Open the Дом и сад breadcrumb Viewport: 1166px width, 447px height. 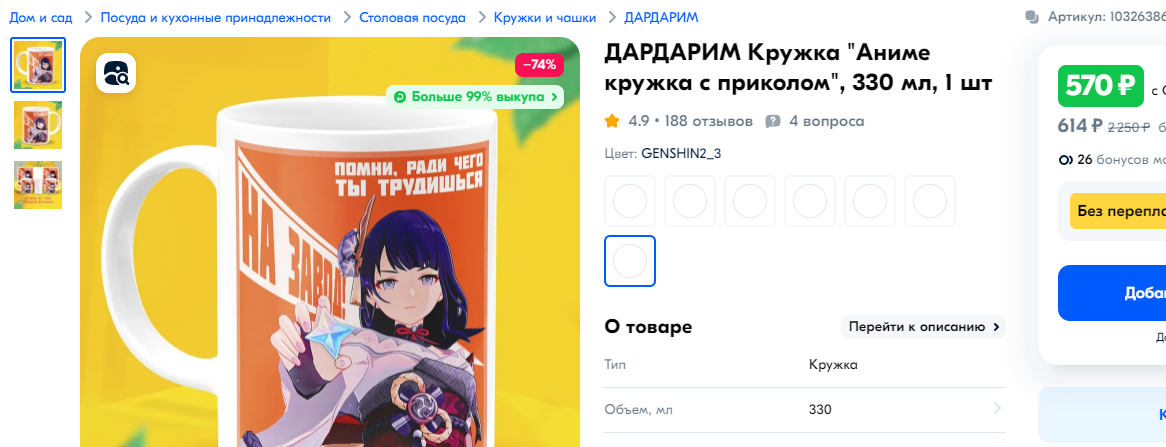click(x=41, y=17)
